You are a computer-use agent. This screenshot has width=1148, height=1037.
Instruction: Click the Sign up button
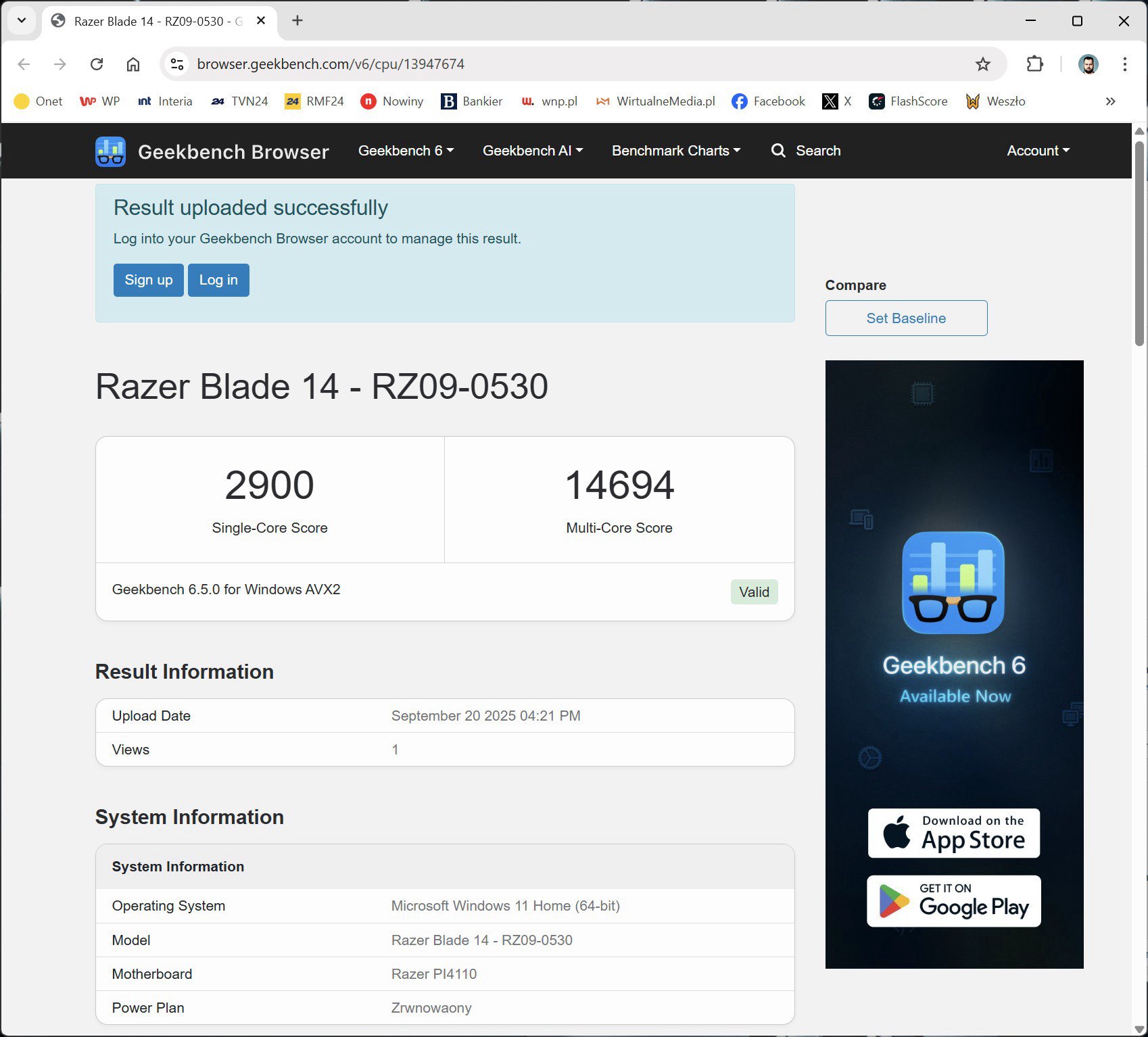[x=149, y=280]
